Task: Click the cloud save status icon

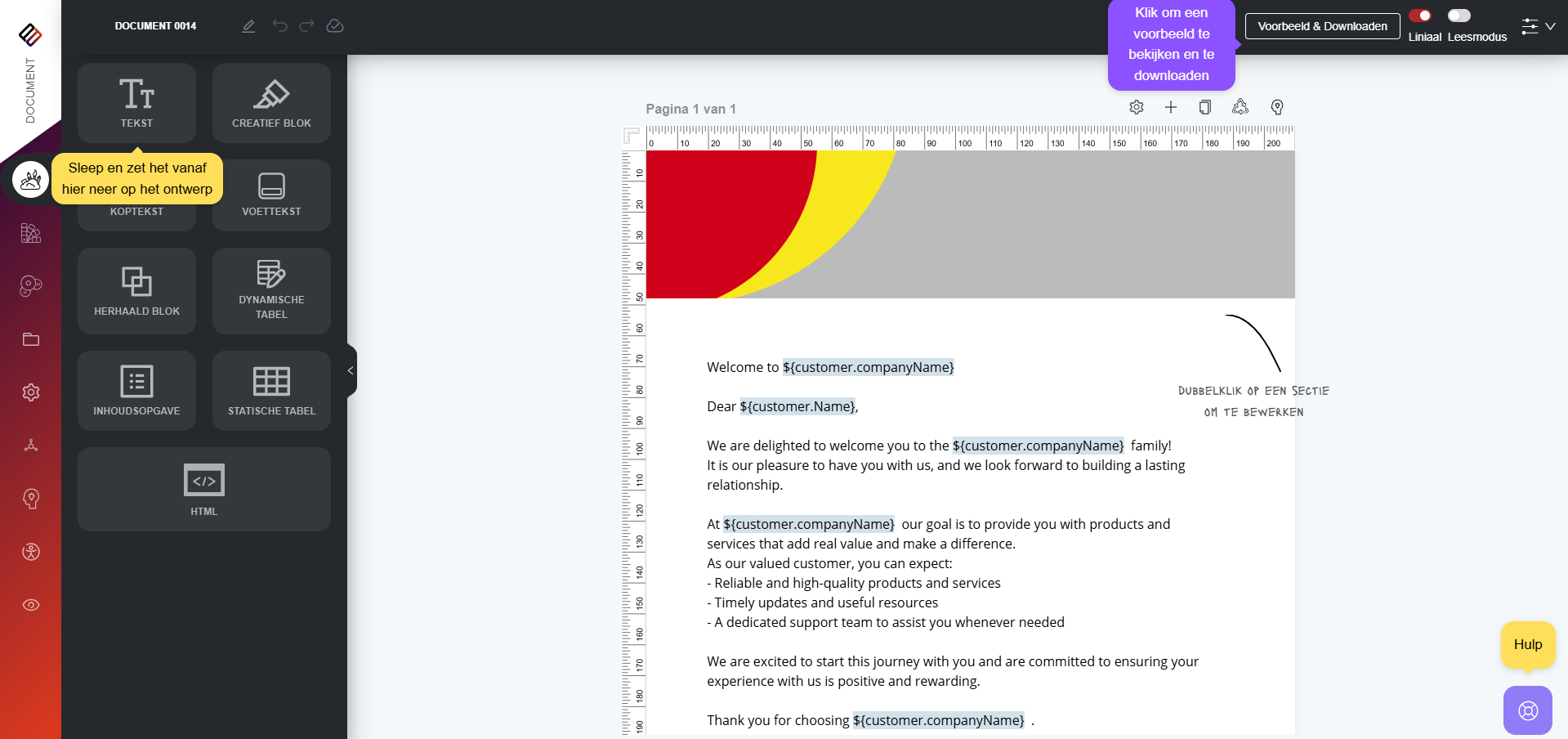Action: 335,26
